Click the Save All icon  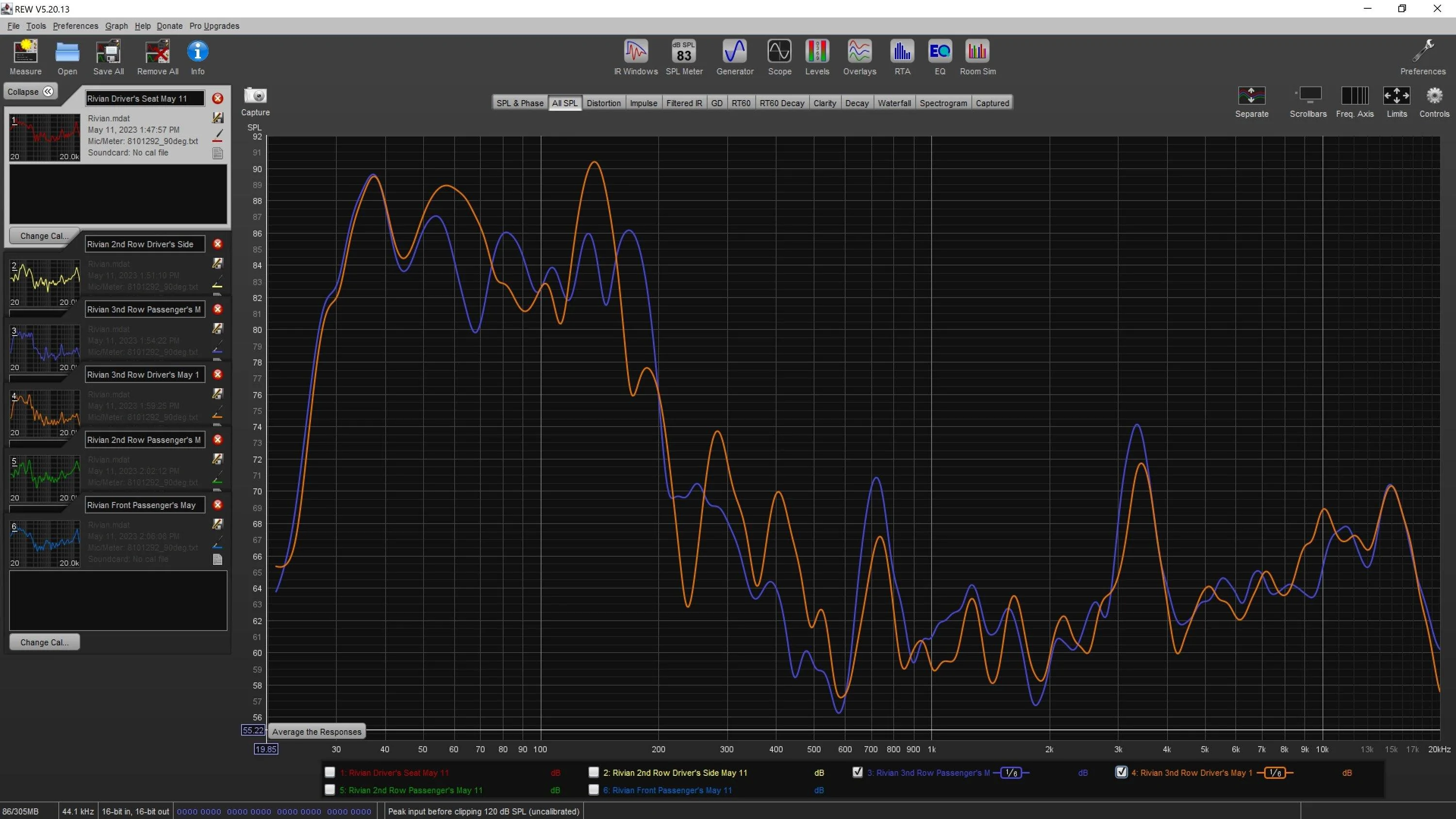pyautogui.click(x=109, y=51)
